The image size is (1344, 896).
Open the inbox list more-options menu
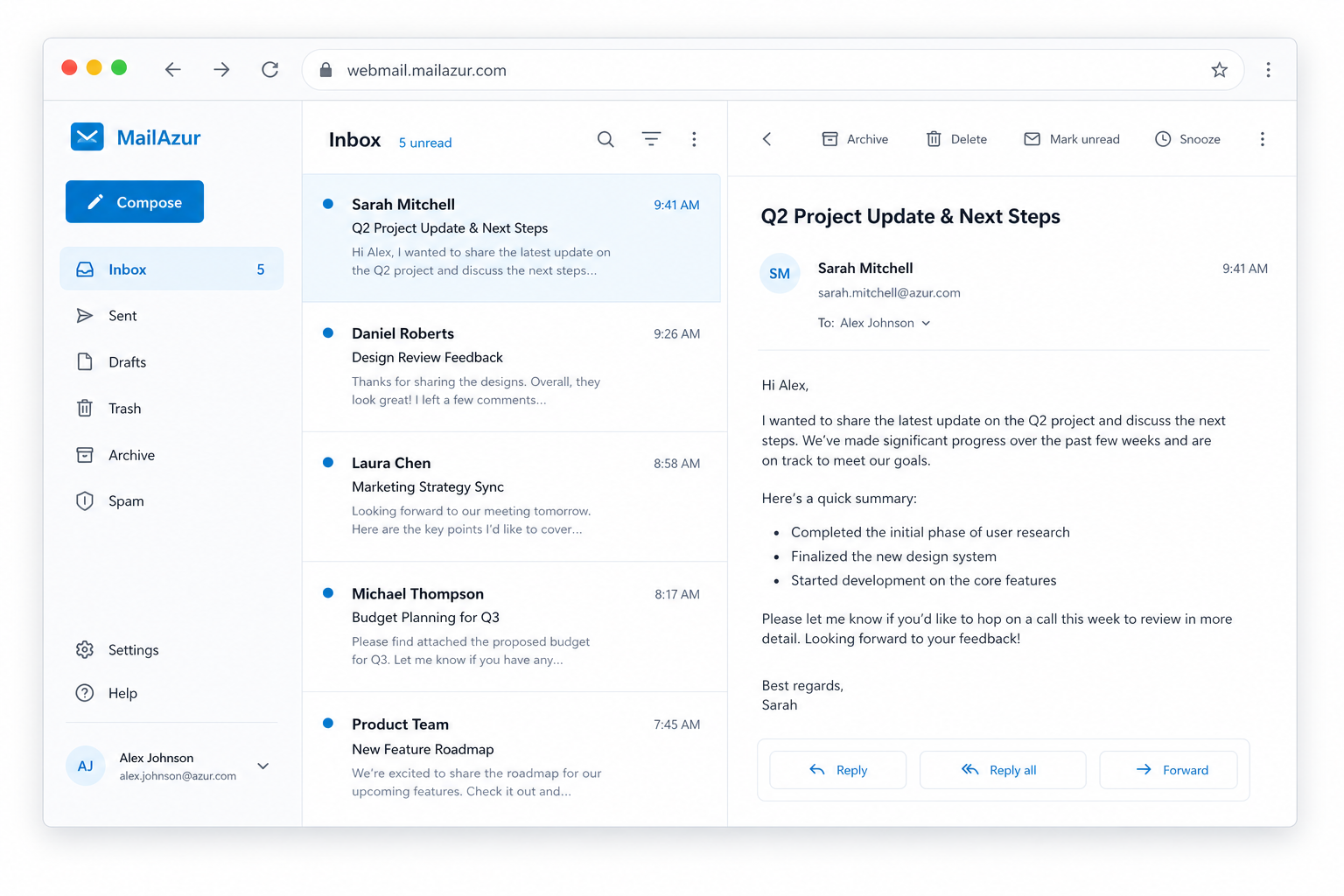coord(694,139)
